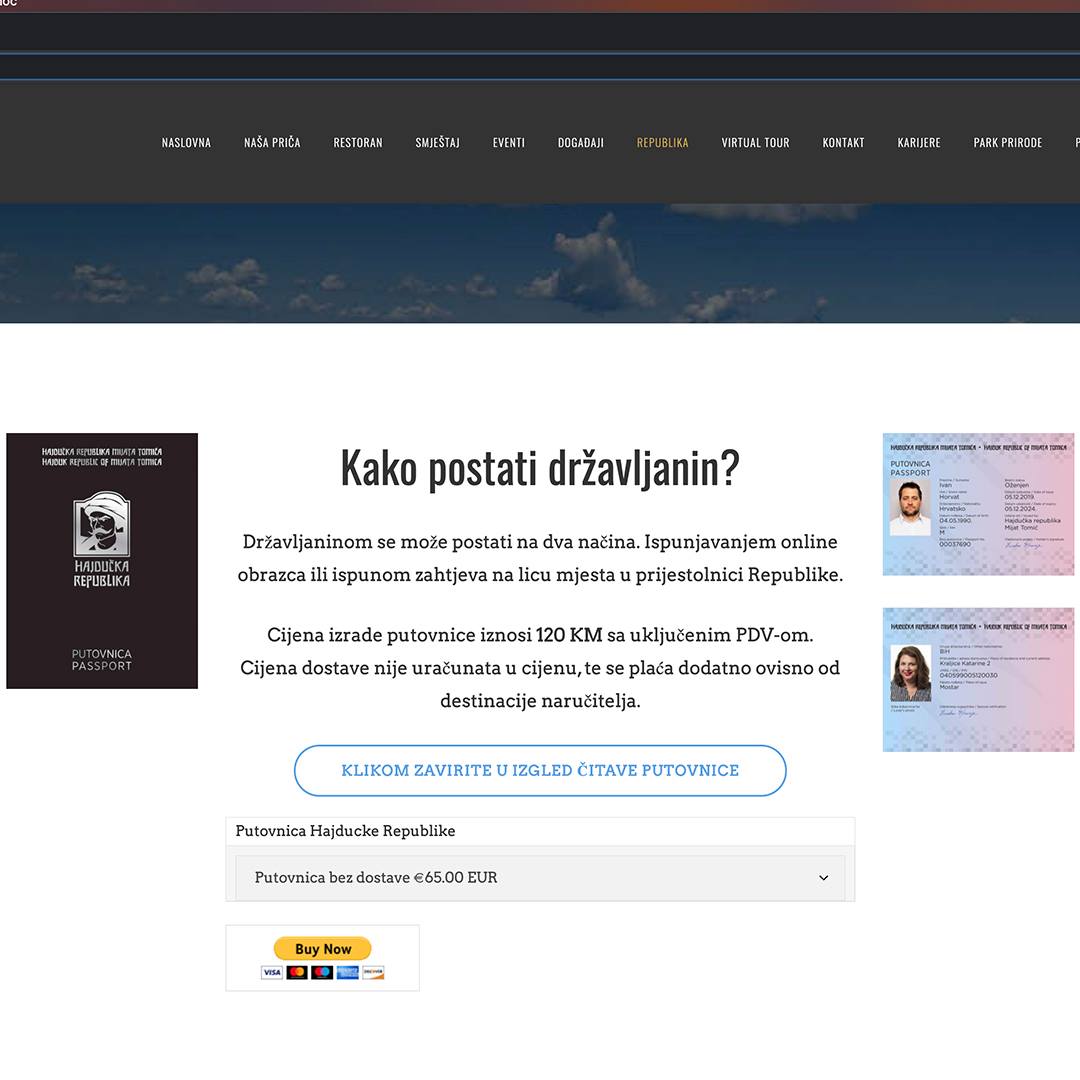Viewport: 1080px width, 1080px height.
Task: Open the VIRTUAL TOUR page
Action: tap(755, 143)
